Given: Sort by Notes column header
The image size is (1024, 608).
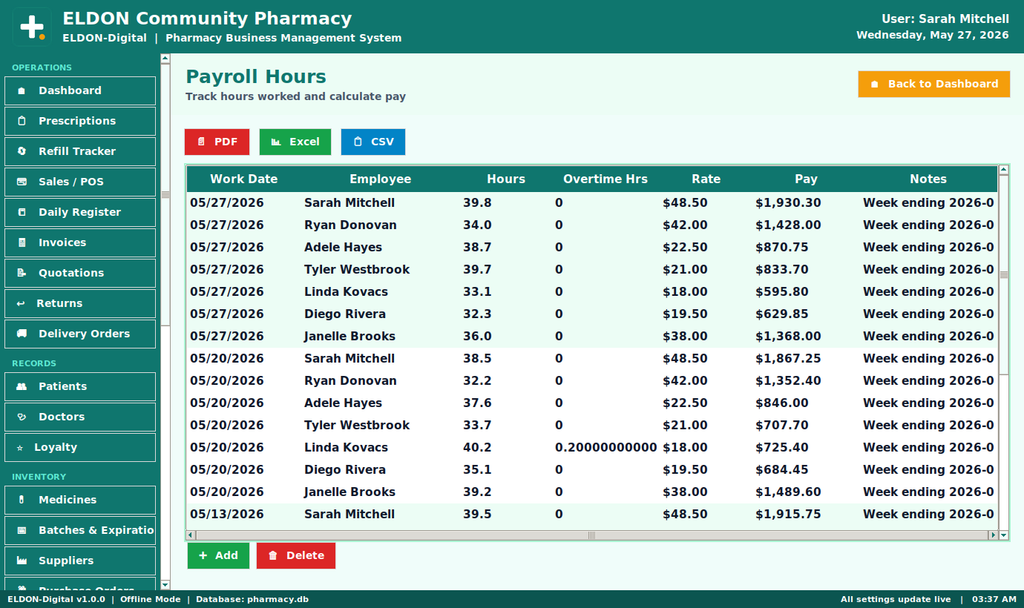Looking at the screenshot, I should (928, 179).
